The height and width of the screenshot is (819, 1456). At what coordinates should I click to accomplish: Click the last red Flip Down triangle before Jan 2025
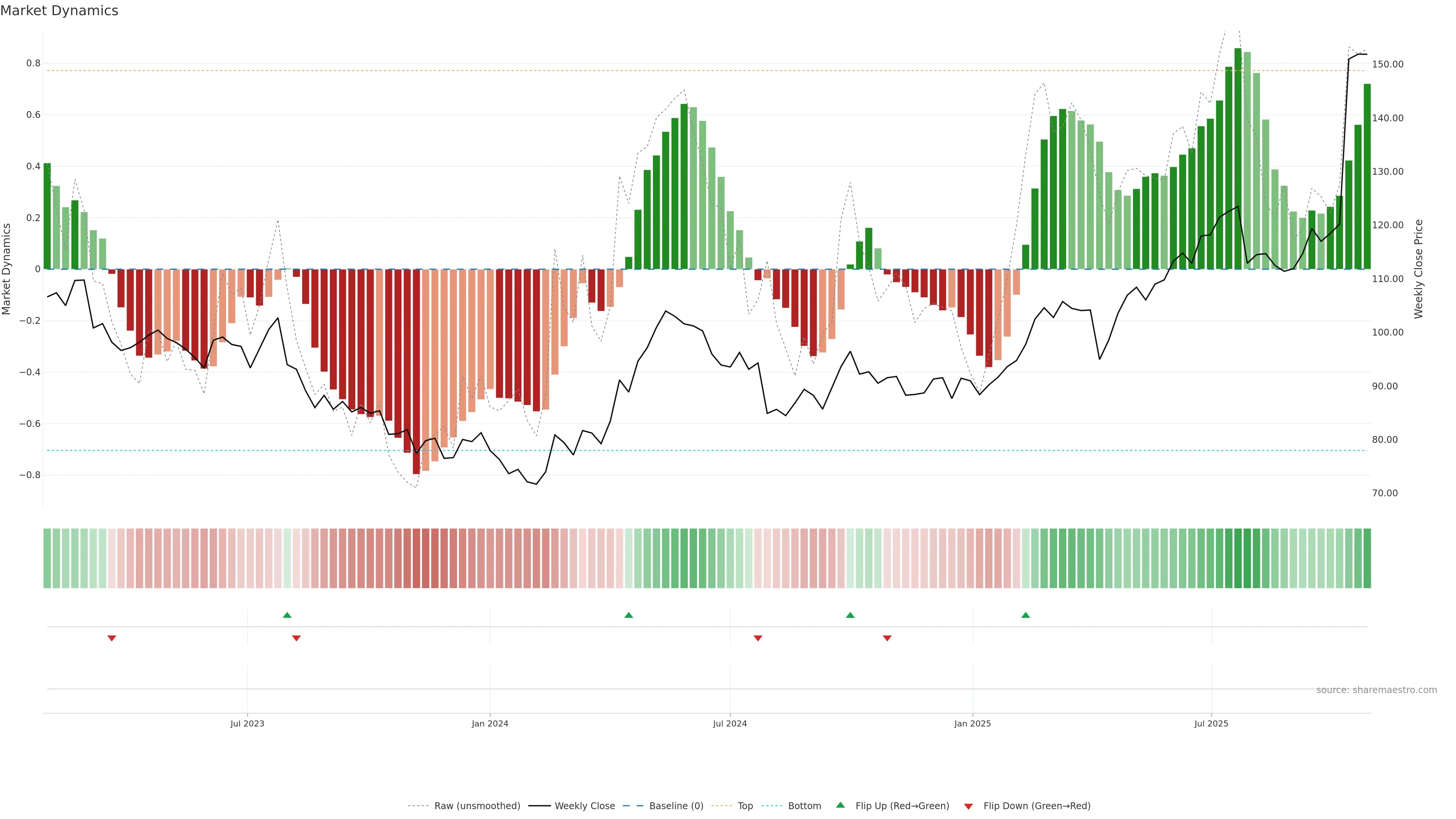(887, 638)
